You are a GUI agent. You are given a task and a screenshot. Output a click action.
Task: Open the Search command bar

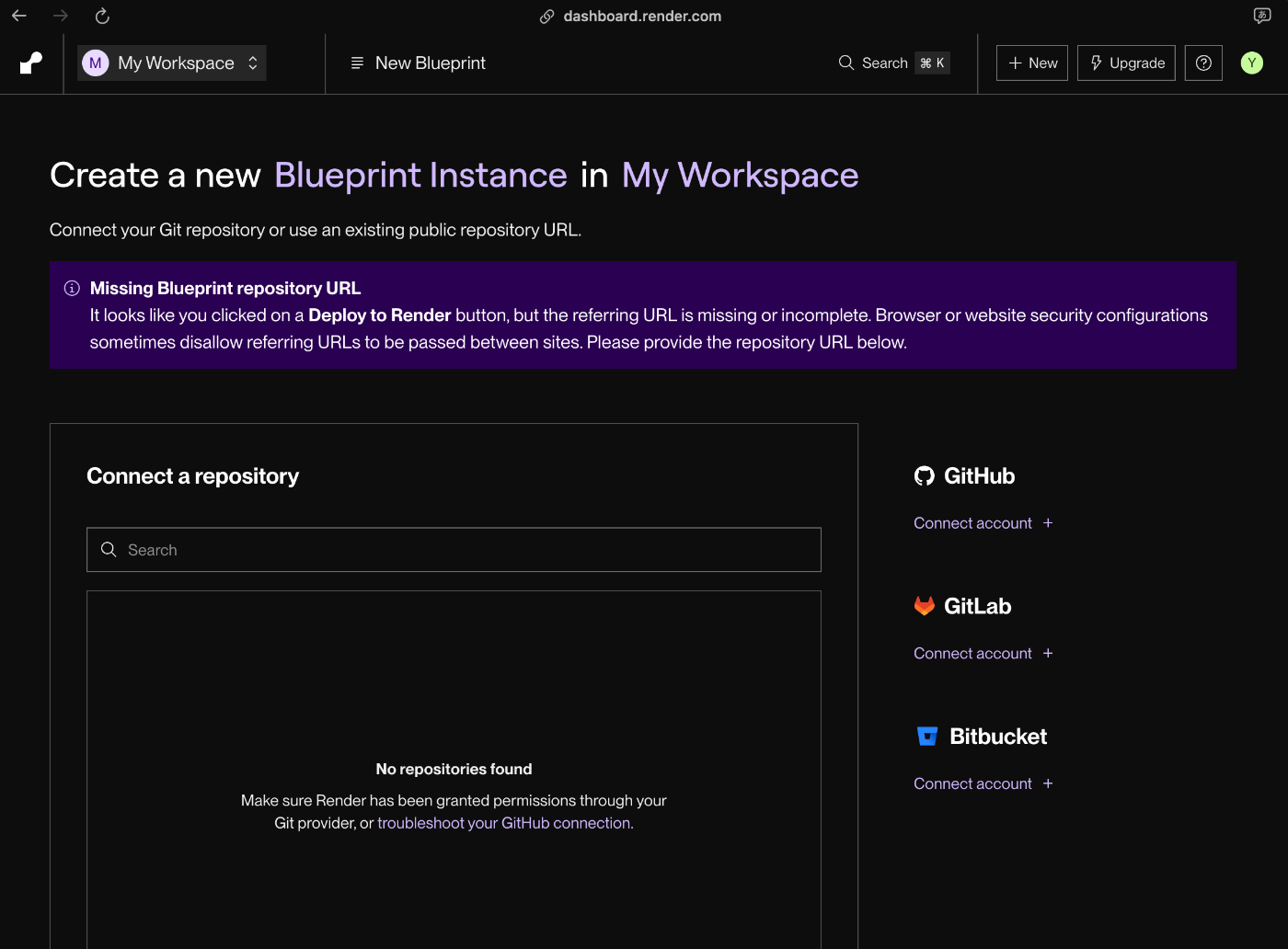(893, 63)
